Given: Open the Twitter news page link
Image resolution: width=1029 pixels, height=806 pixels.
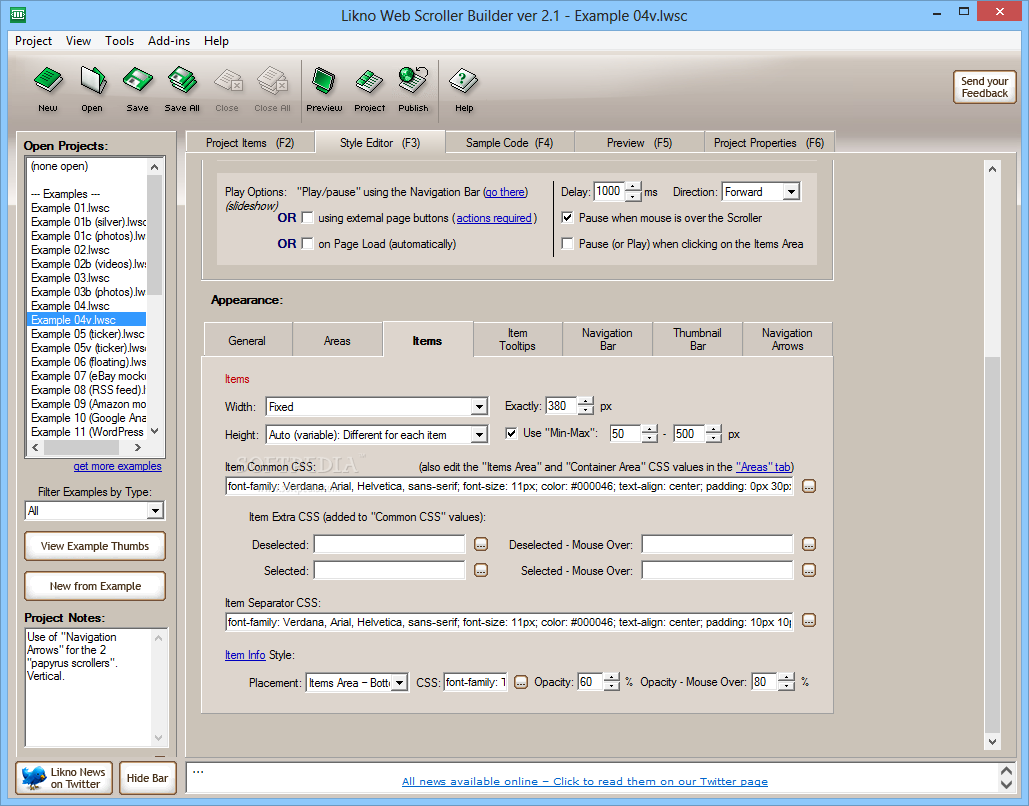Looking at the screenshot, I should coord(585,781).
